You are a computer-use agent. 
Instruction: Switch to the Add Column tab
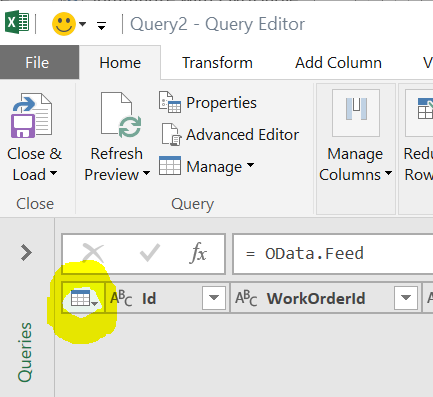[338, 63]
